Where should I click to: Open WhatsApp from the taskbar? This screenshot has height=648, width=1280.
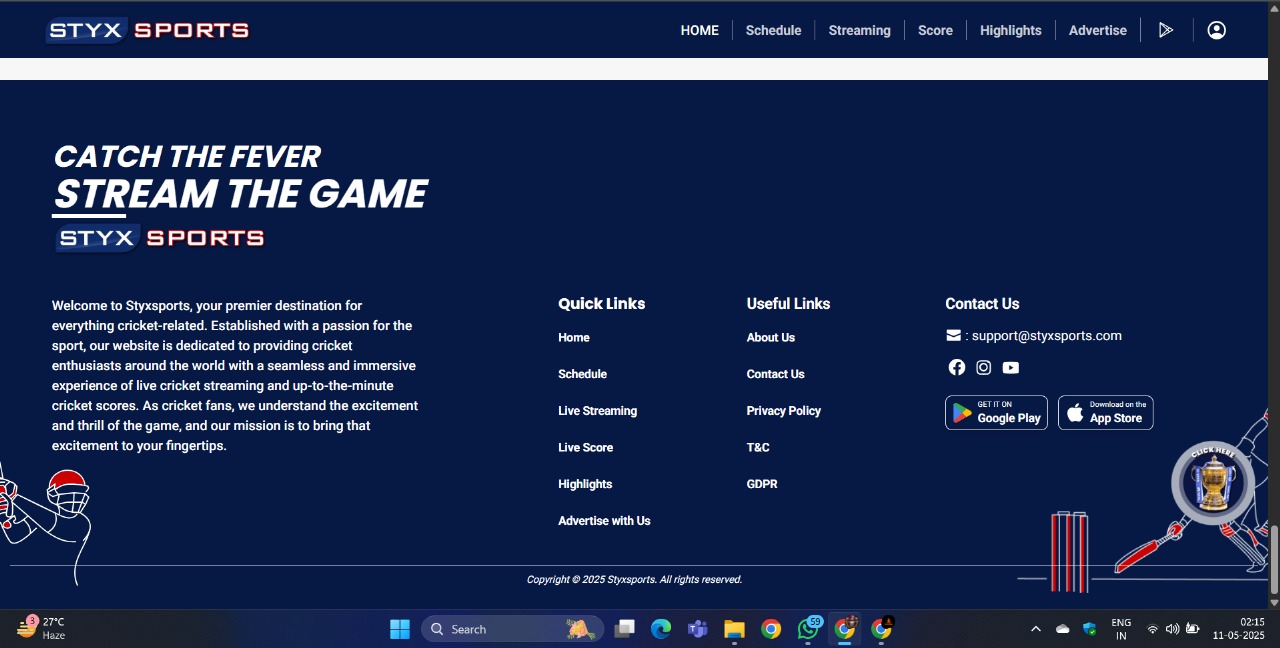pyautogui.click(x=809, y=629)
